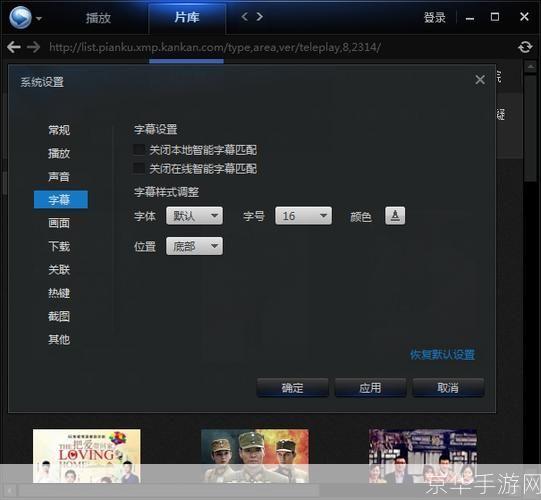The height and width of the screenshot is (500, 541).
Task: Click 恢复默认设置 link
Action: pyautogui.click(x=443, y=354)
